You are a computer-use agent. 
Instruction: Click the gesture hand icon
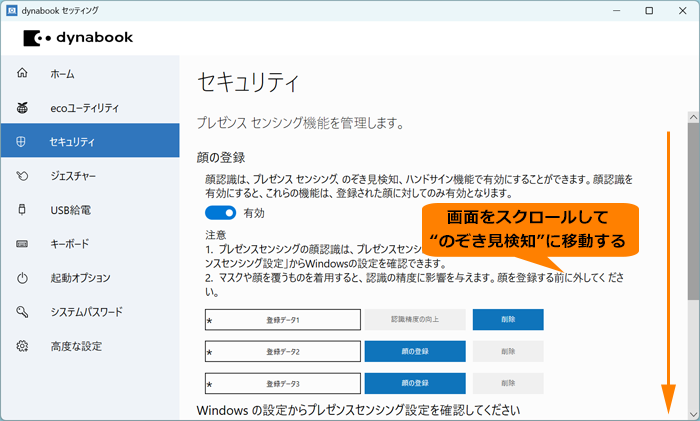22,176
